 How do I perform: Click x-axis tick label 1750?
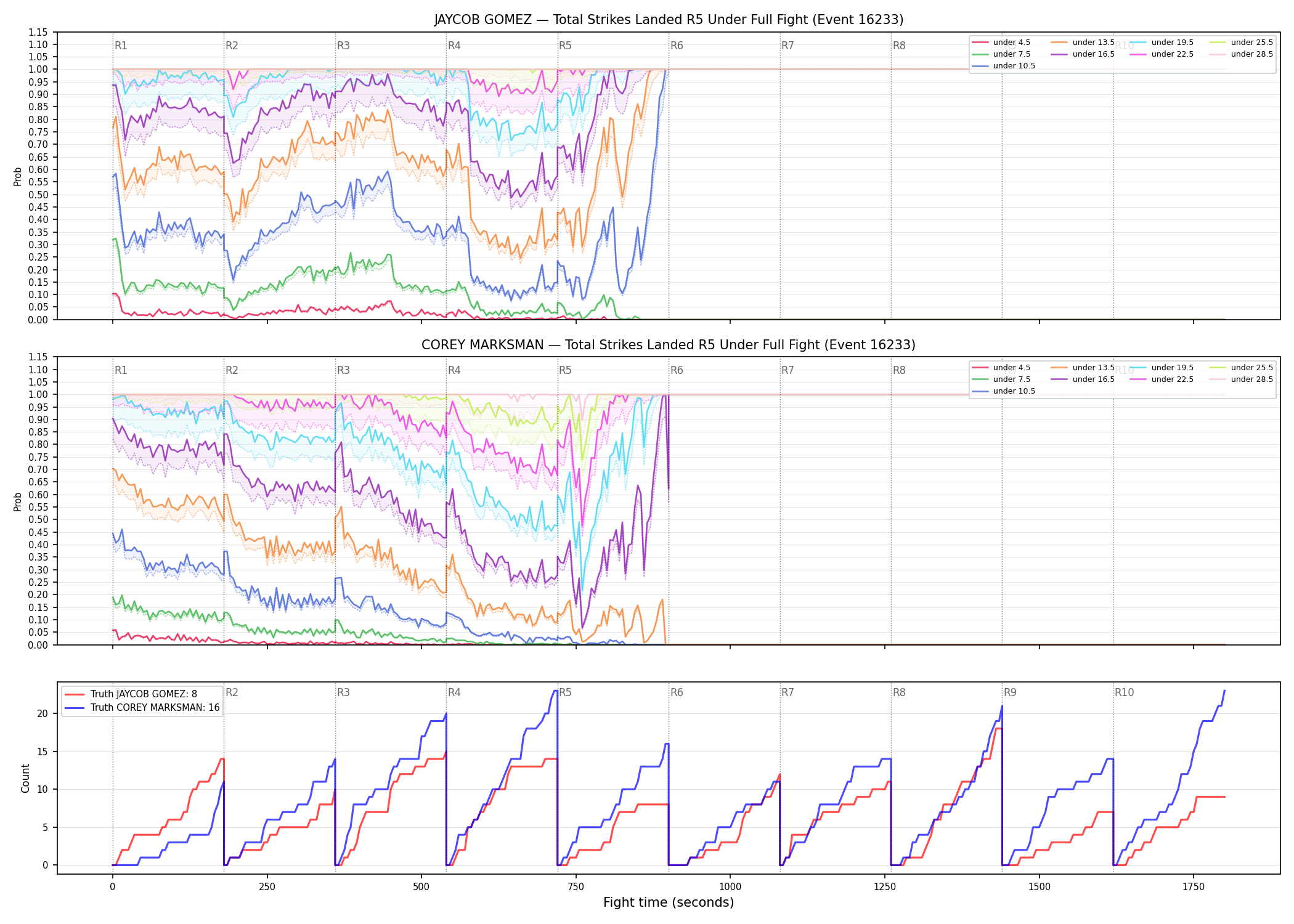(x=1194, y=887)
